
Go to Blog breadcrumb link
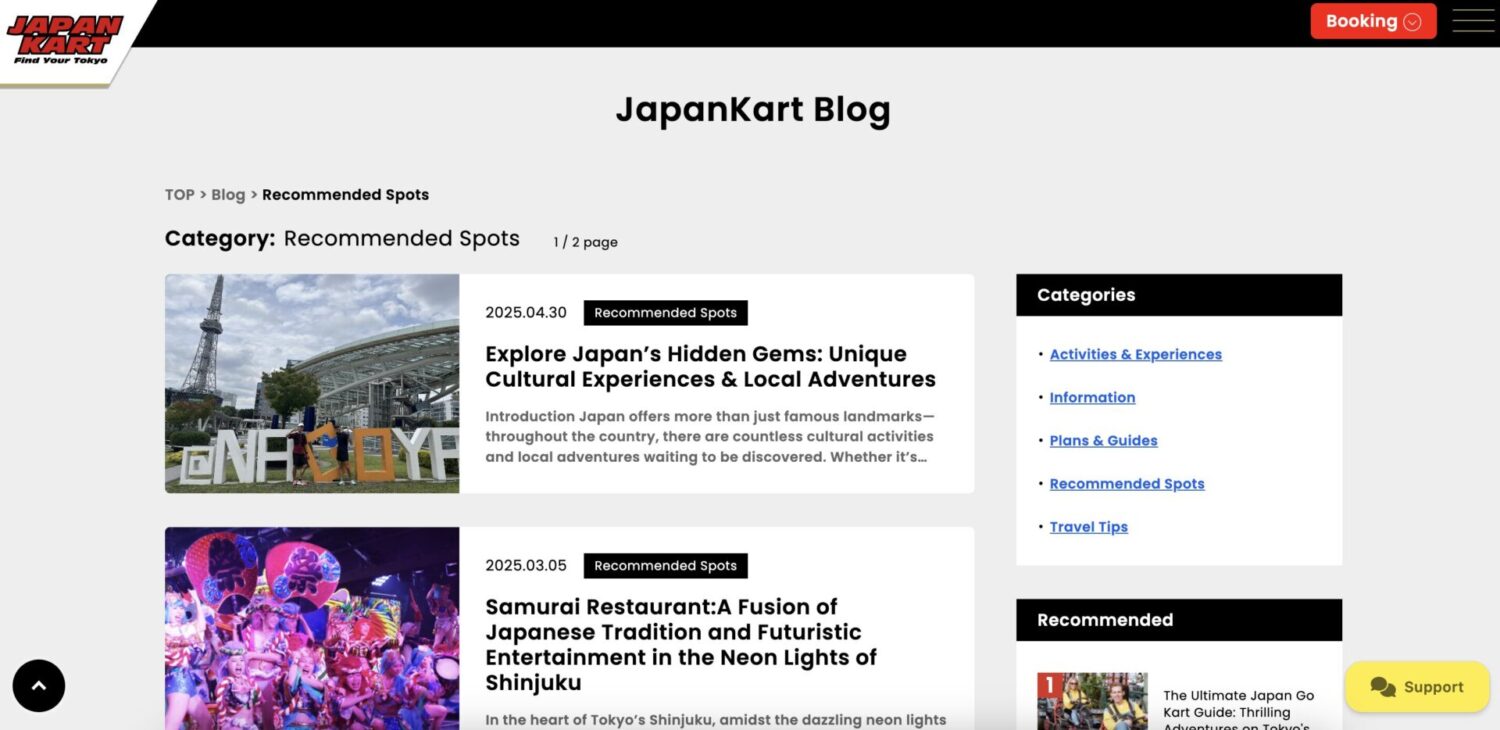tap(228, 195)
